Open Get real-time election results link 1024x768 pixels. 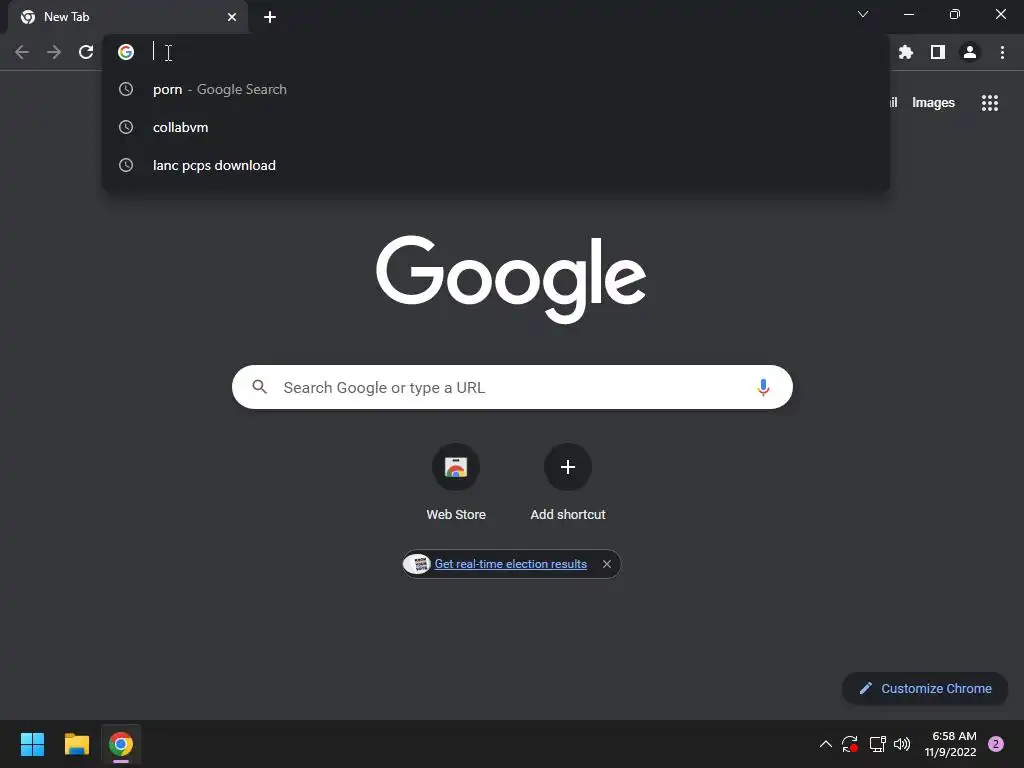coord(511,564)
